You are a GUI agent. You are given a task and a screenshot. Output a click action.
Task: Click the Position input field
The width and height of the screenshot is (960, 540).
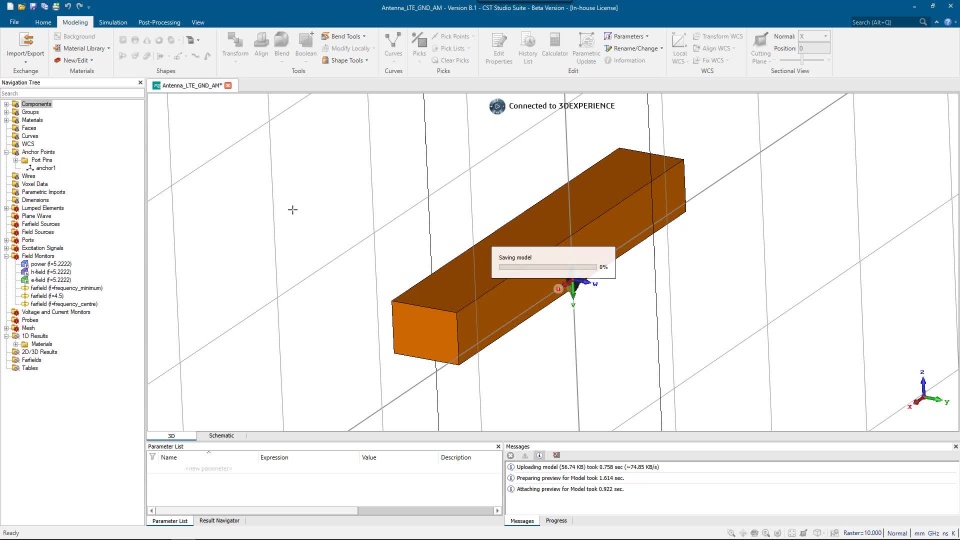pyautogui.click(x=814, y=48)
